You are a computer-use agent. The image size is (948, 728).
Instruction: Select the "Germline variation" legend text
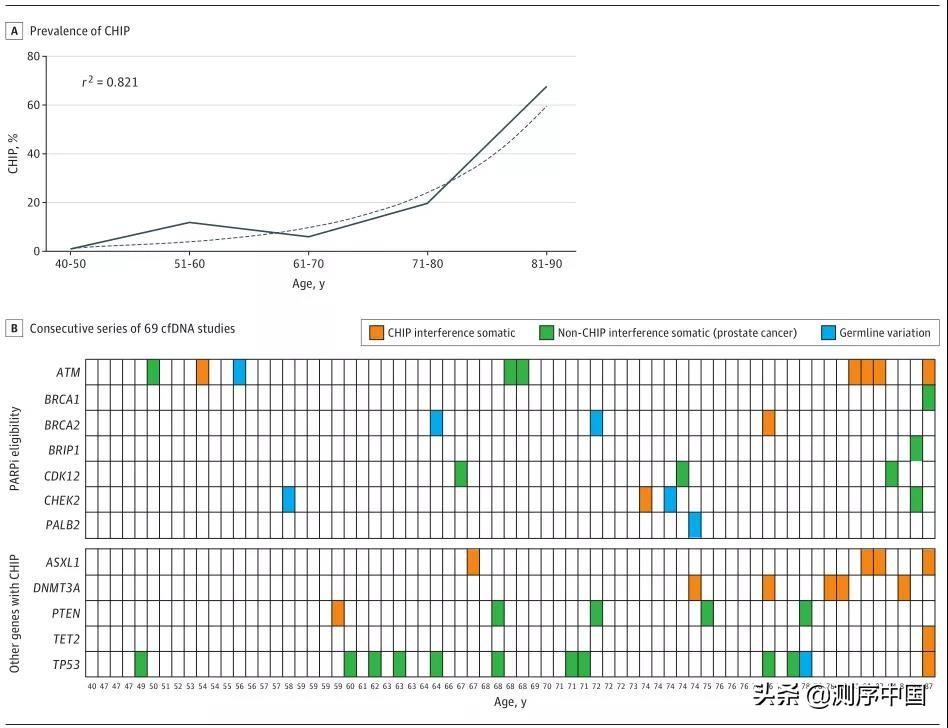click(x=885, y=333)
